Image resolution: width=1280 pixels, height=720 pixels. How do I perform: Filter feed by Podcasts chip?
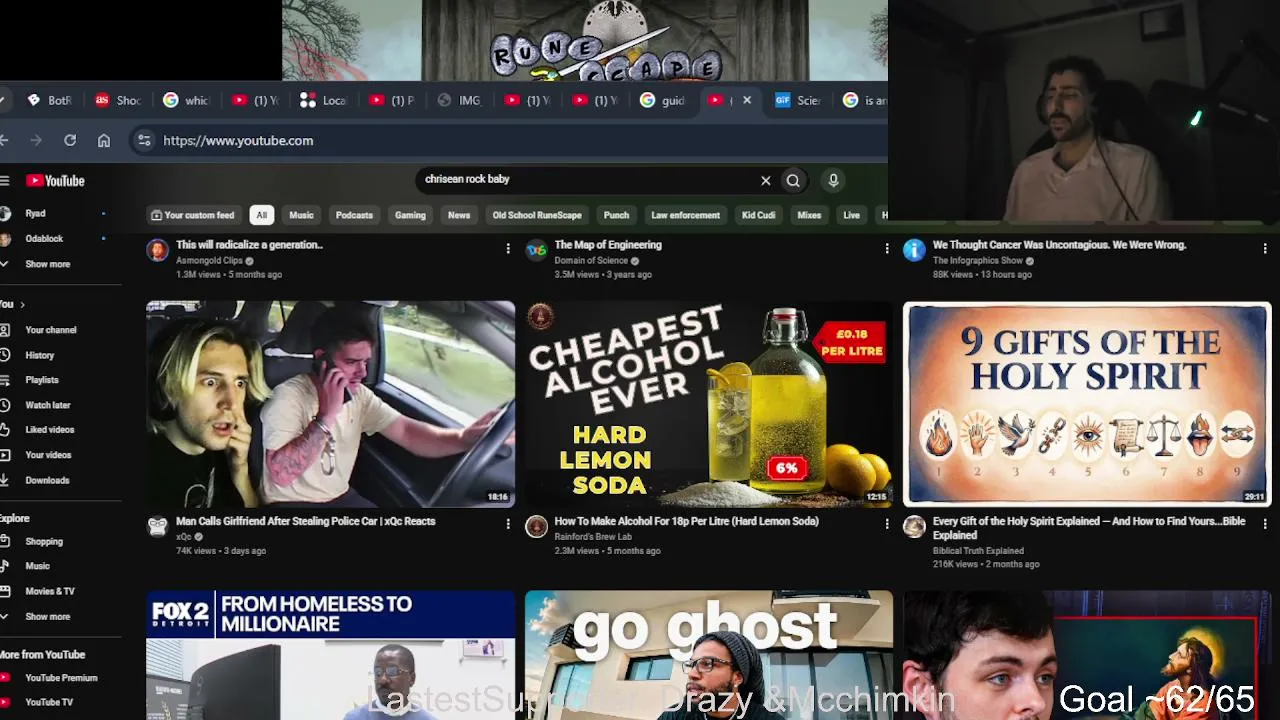tap(354, 215)
